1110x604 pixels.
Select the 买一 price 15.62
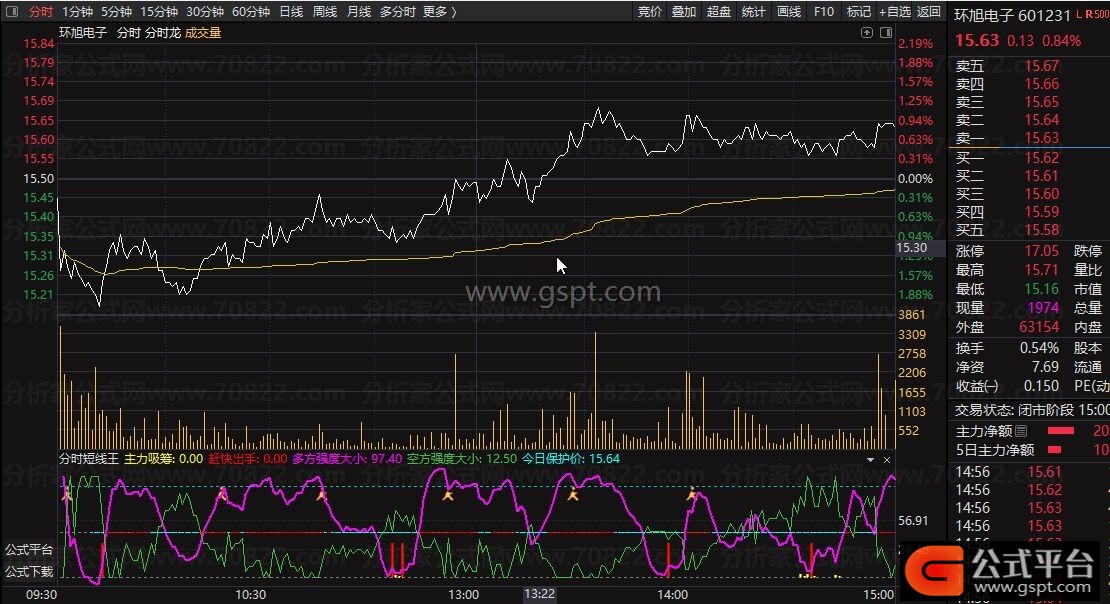(1041, 158)
